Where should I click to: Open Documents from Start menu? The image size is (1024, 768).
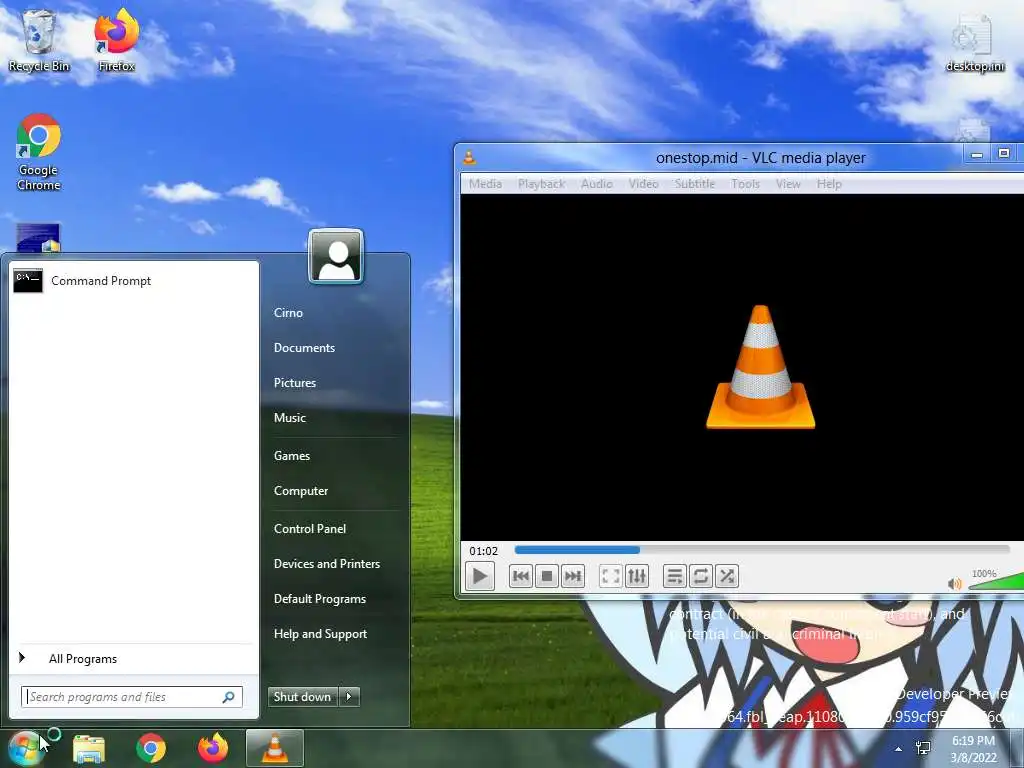tap(304, 348)
